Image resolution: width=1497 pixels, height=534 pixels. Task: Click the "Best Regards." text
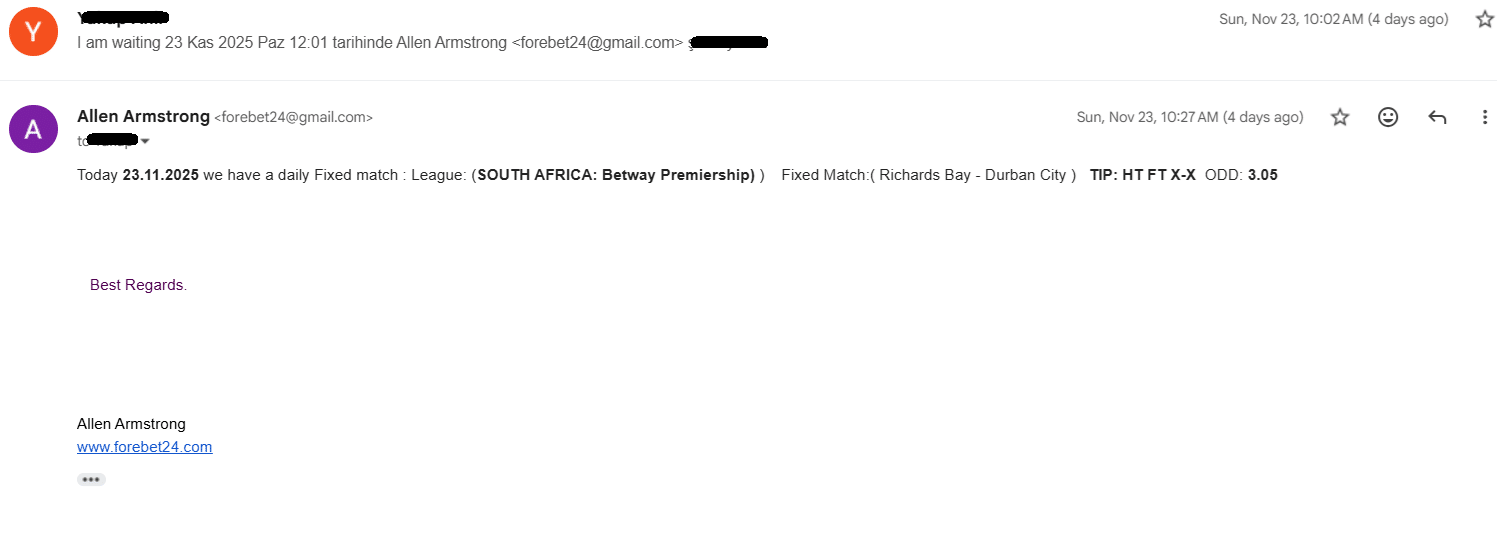point(138,285)
